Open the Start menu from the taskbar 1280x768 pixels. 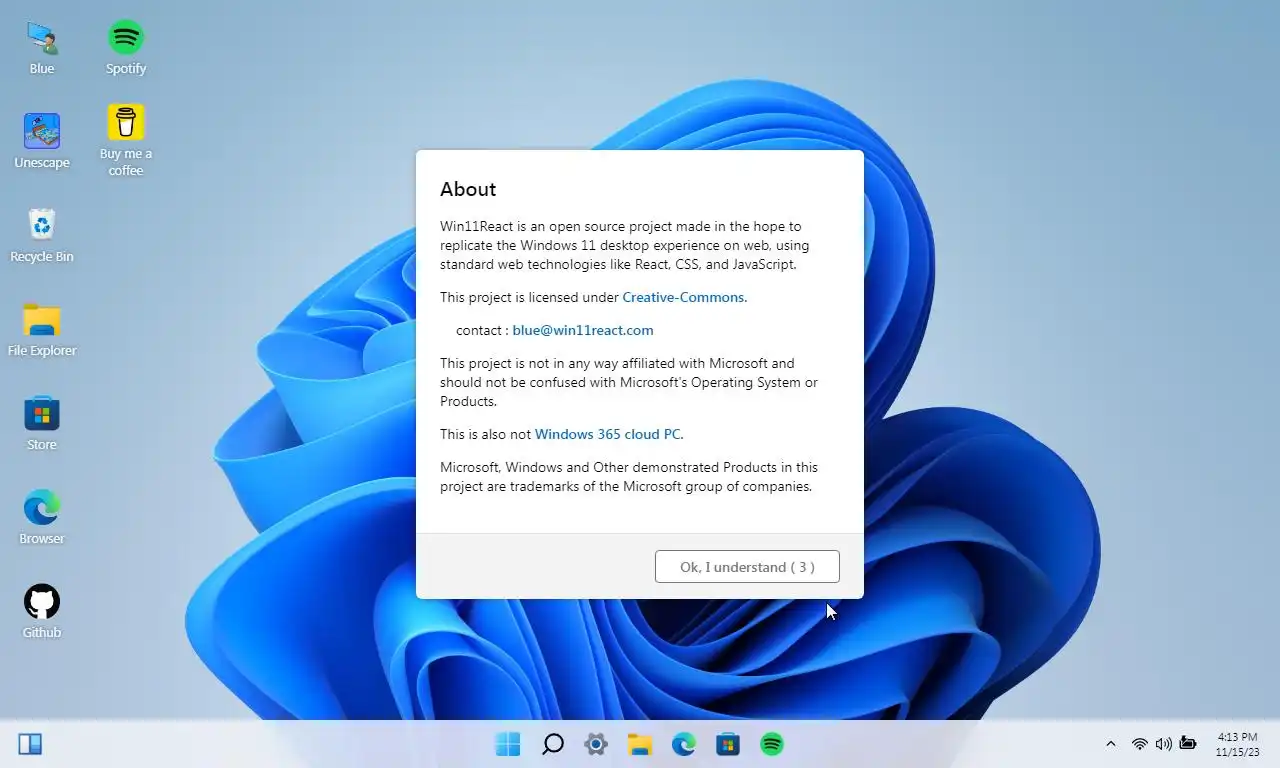508,744
